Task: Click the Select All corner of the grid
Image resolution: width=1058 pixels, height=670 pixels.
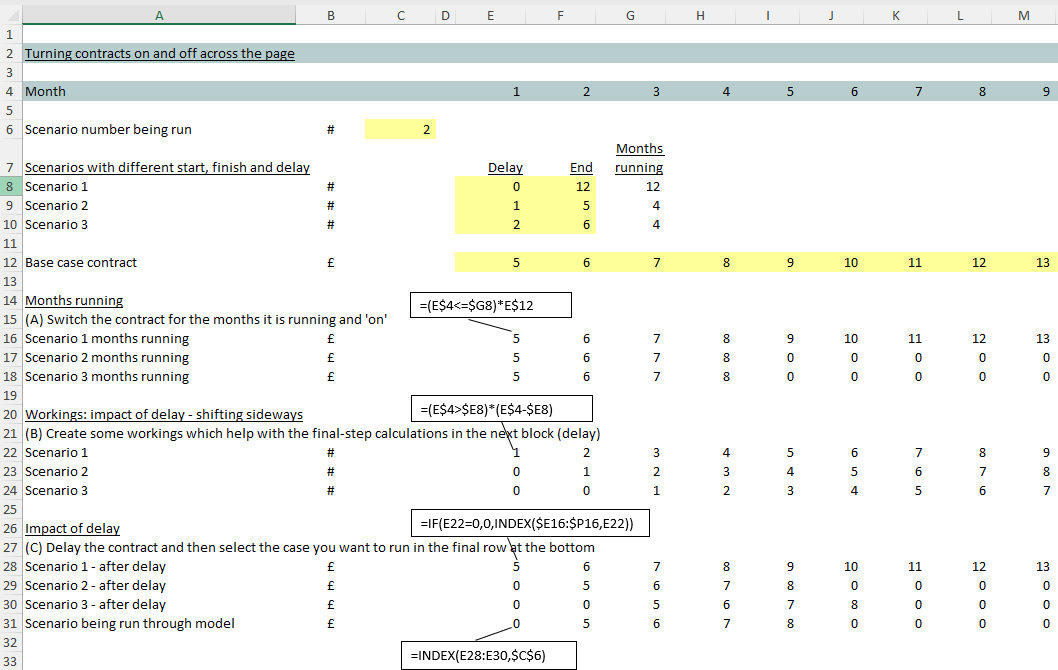Action: (9, 15)
